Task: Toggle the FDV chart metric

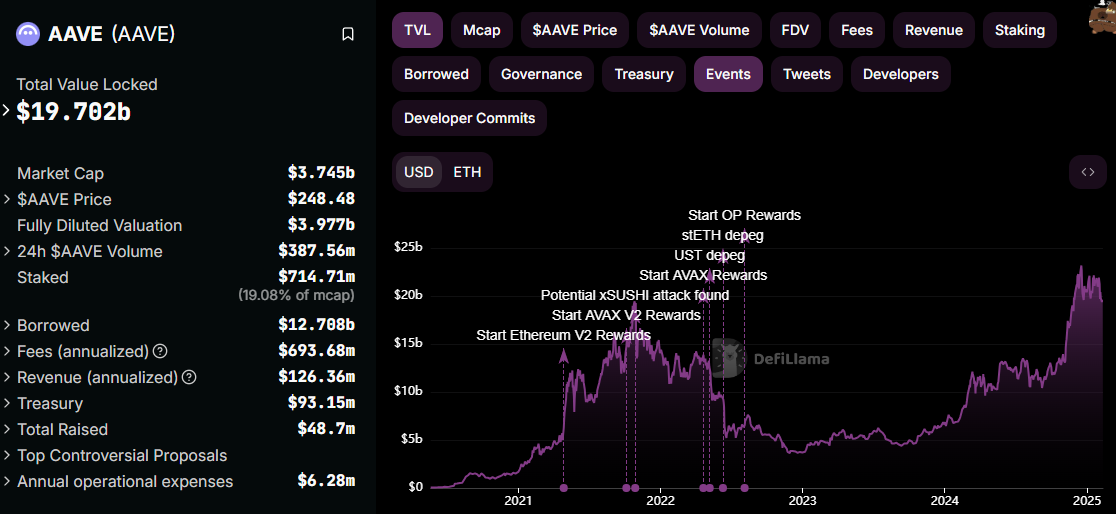Action: 795,30
